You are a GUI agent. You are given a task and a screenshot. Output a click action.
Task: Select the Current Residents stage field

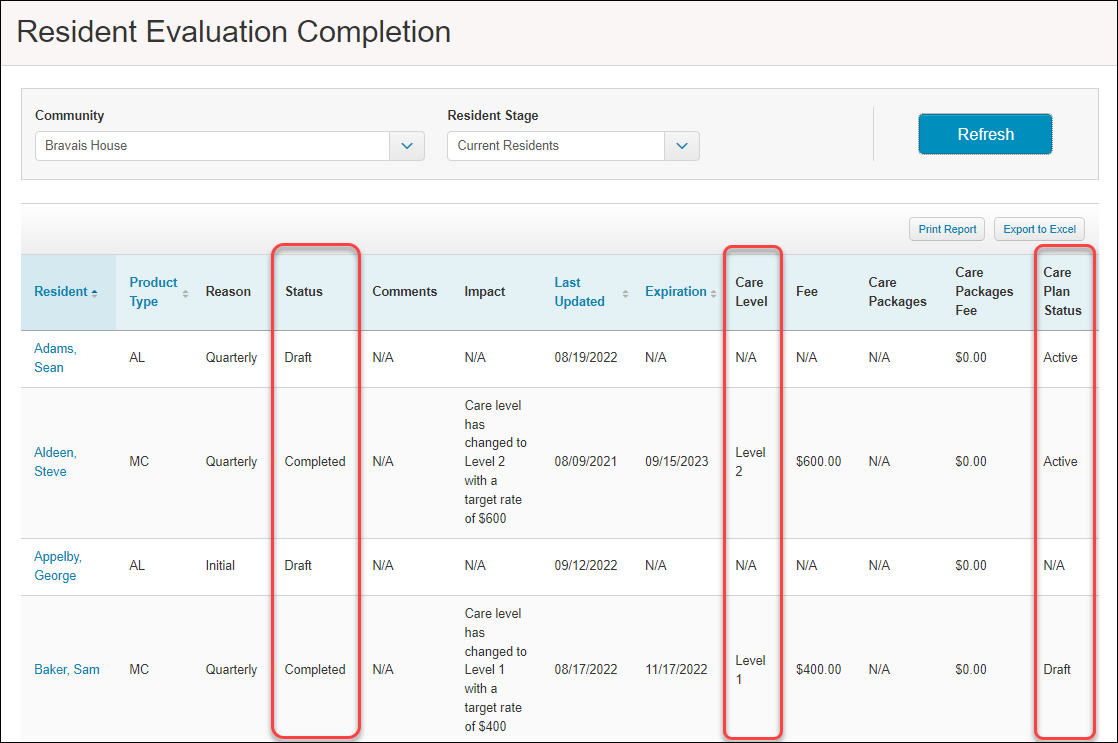tap(556, 145)
